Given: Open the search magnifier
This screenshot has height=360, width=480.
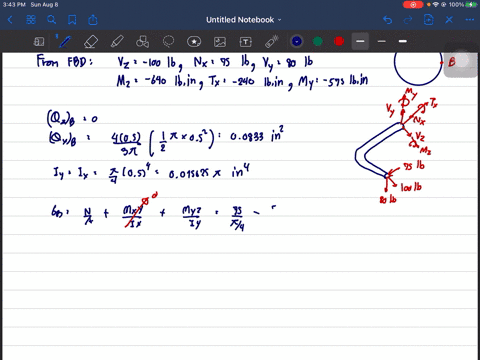Looking at the screenshot, I should 51,20.
